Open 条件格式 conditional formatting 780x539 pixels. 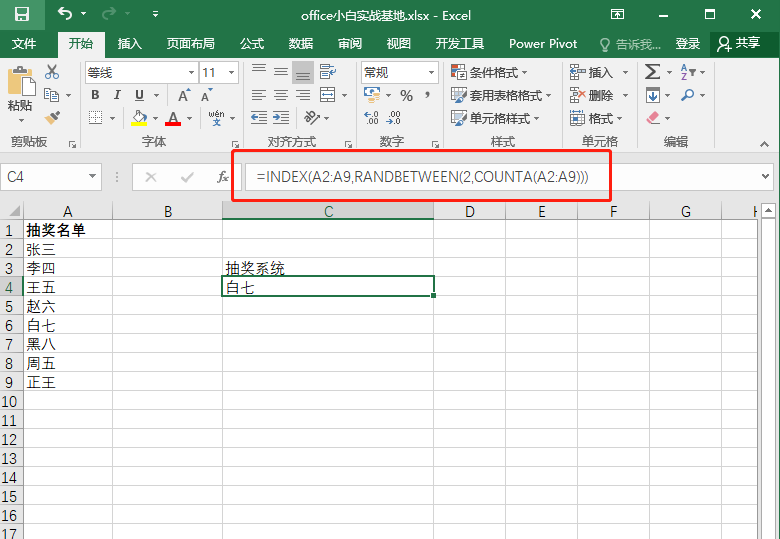pyautogui.click(x=489, y=72)
